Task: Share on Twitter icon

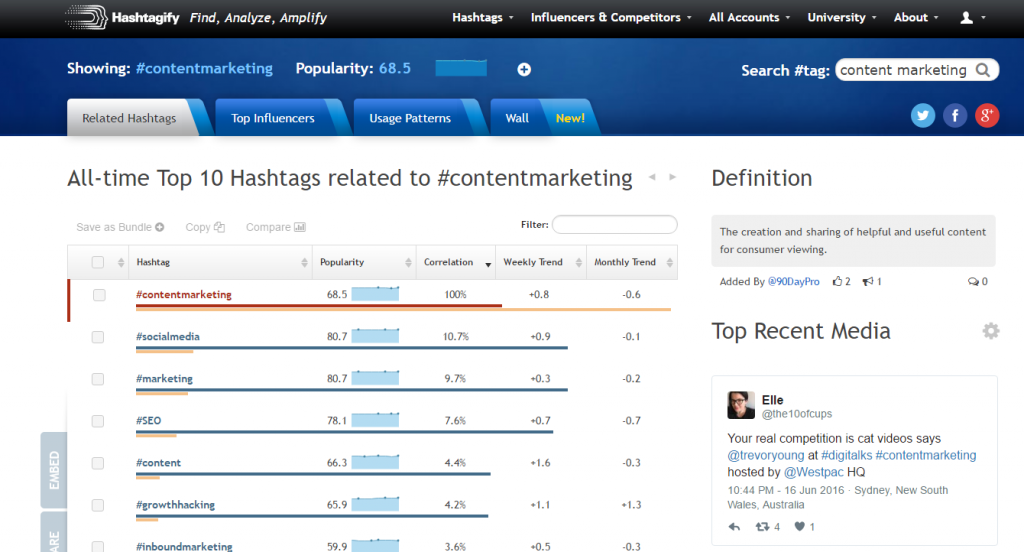Action: [923, 116]
